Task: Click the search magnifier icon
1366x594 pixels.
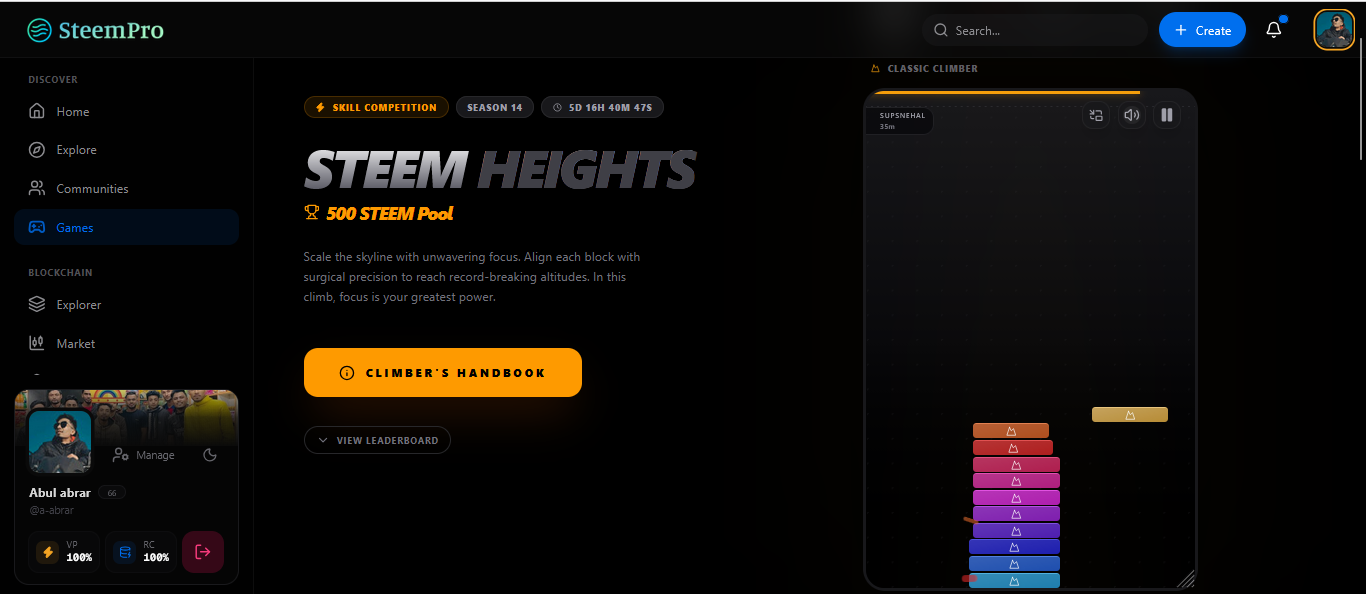Action: click(x=940, y=30)
